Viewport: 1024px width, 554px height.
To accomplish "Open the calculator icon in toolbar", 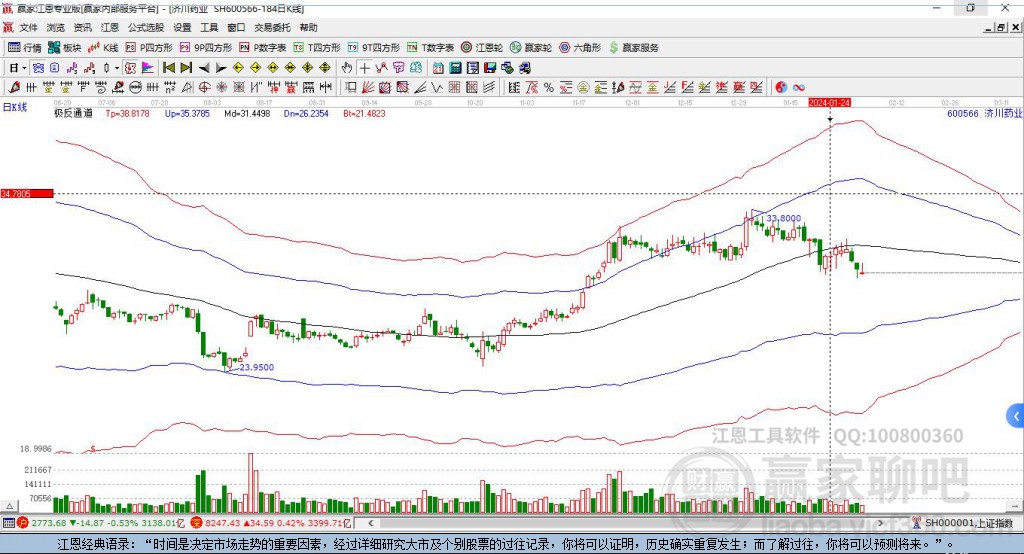I will click(x=455, y=68).
